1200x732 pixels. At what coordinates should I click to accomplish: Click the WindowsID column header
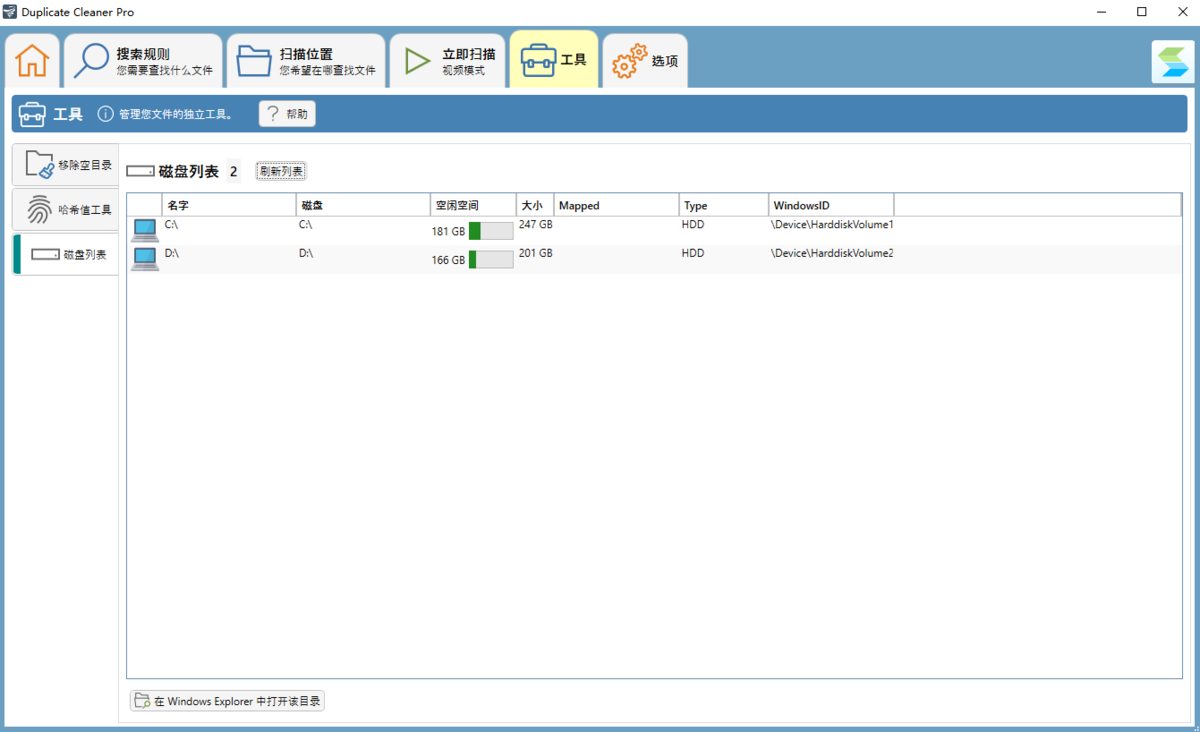point(830,205)
